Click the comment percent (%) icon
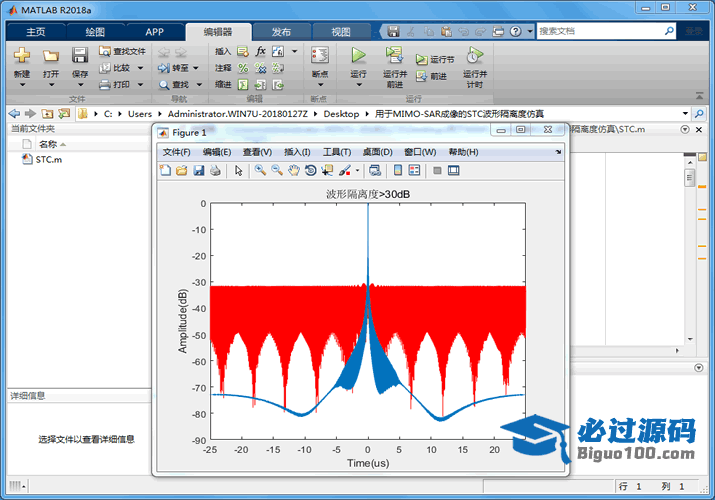This screenshot has width=715, height=500. pyautogui.click(x=243, y=68)
